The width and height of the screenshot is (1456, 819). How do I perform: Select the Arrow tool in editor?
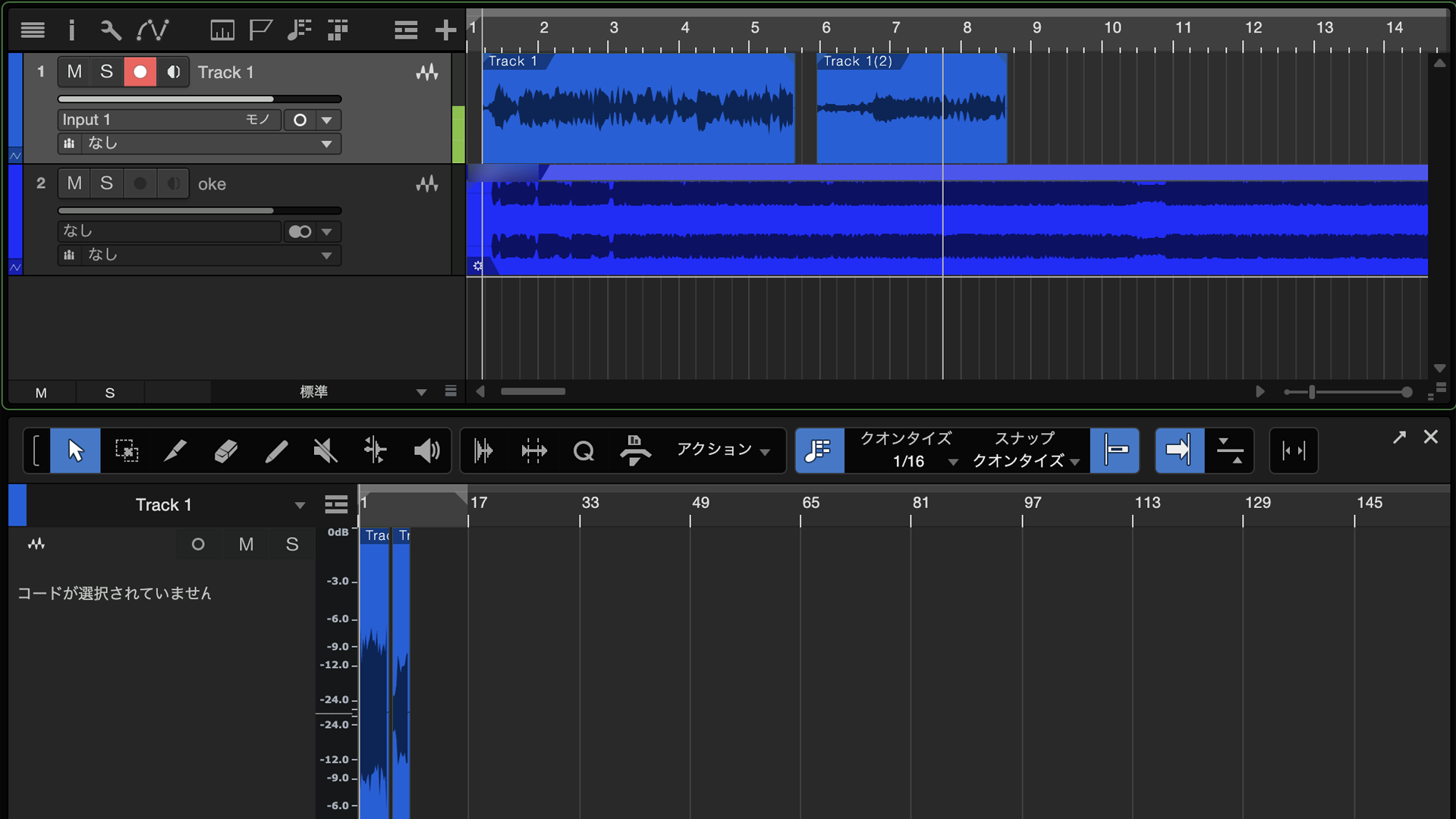[x=75, y=450]
